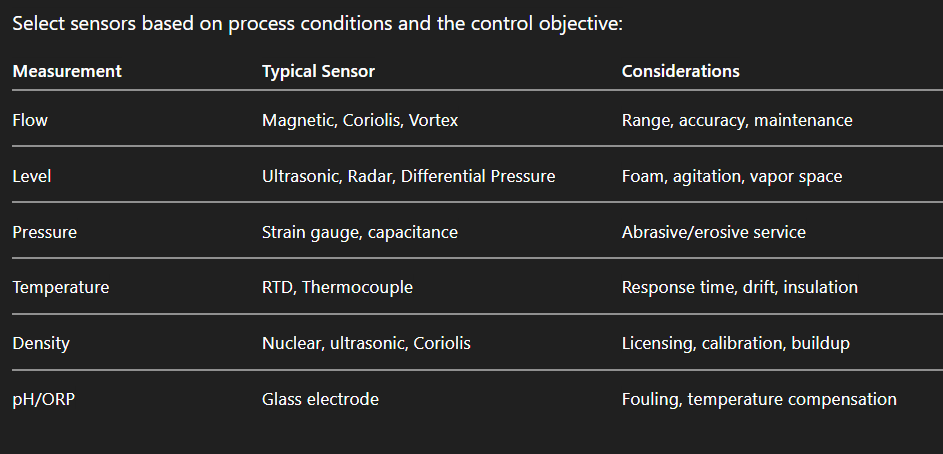
Task: Click 'Fouling, temperature compensation' cell
Action: tap(759, 399)
